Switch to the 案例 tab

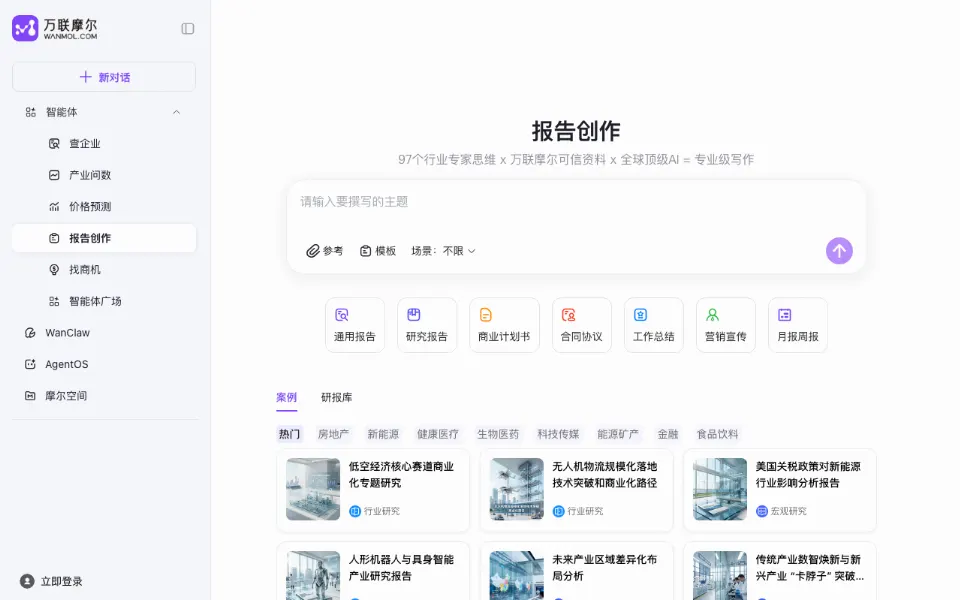tap(287, 397)
